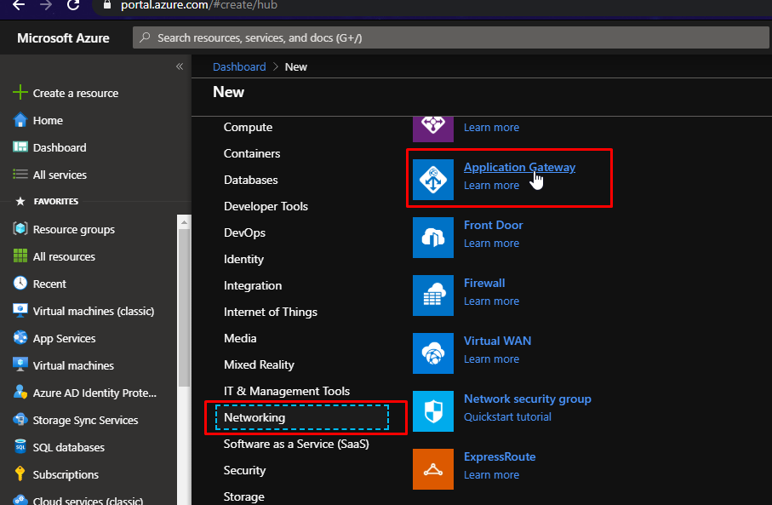Click the browser back arrow

[19, 5]
